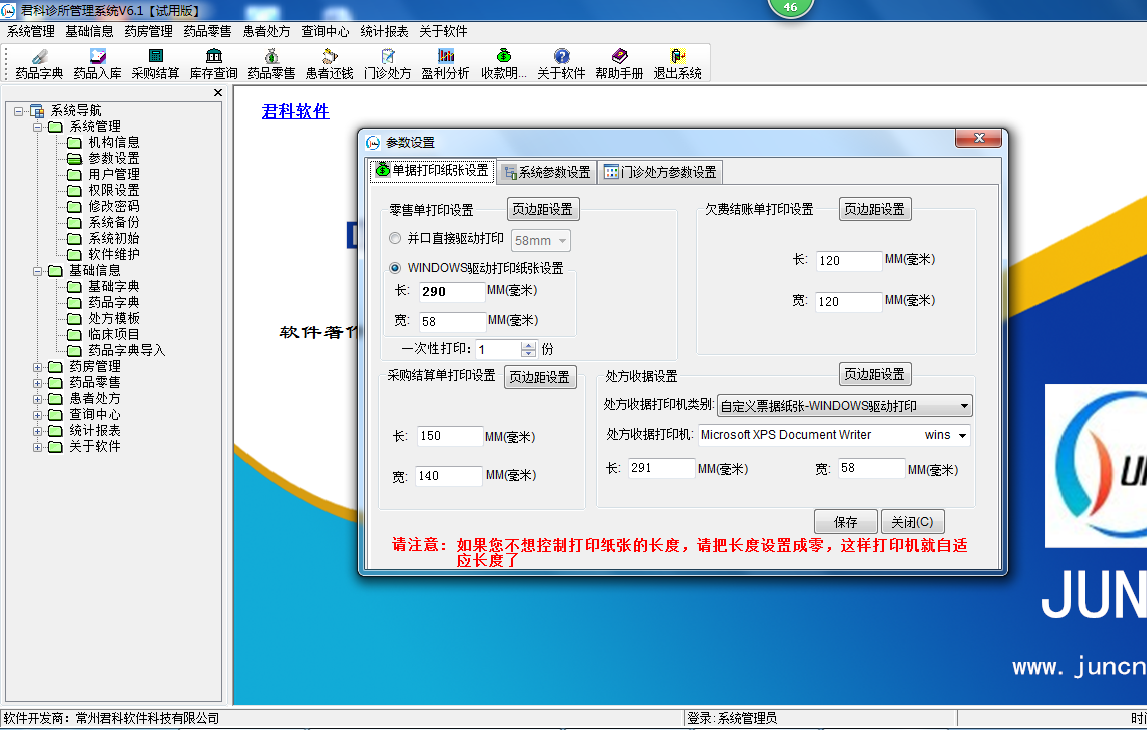Screen dimensions: 1147x730
Task: Open the 处方收据打印机 printer dropdown
Action: 963,435
